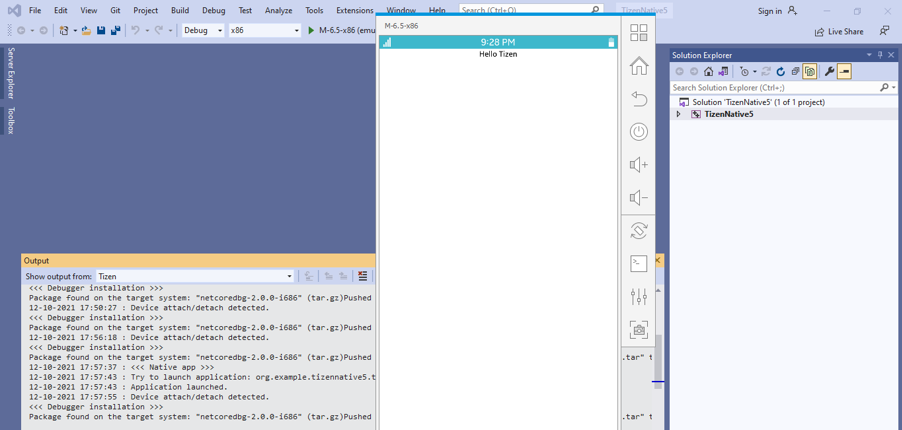Take an emulator screenshot

[x=638, y=329]
